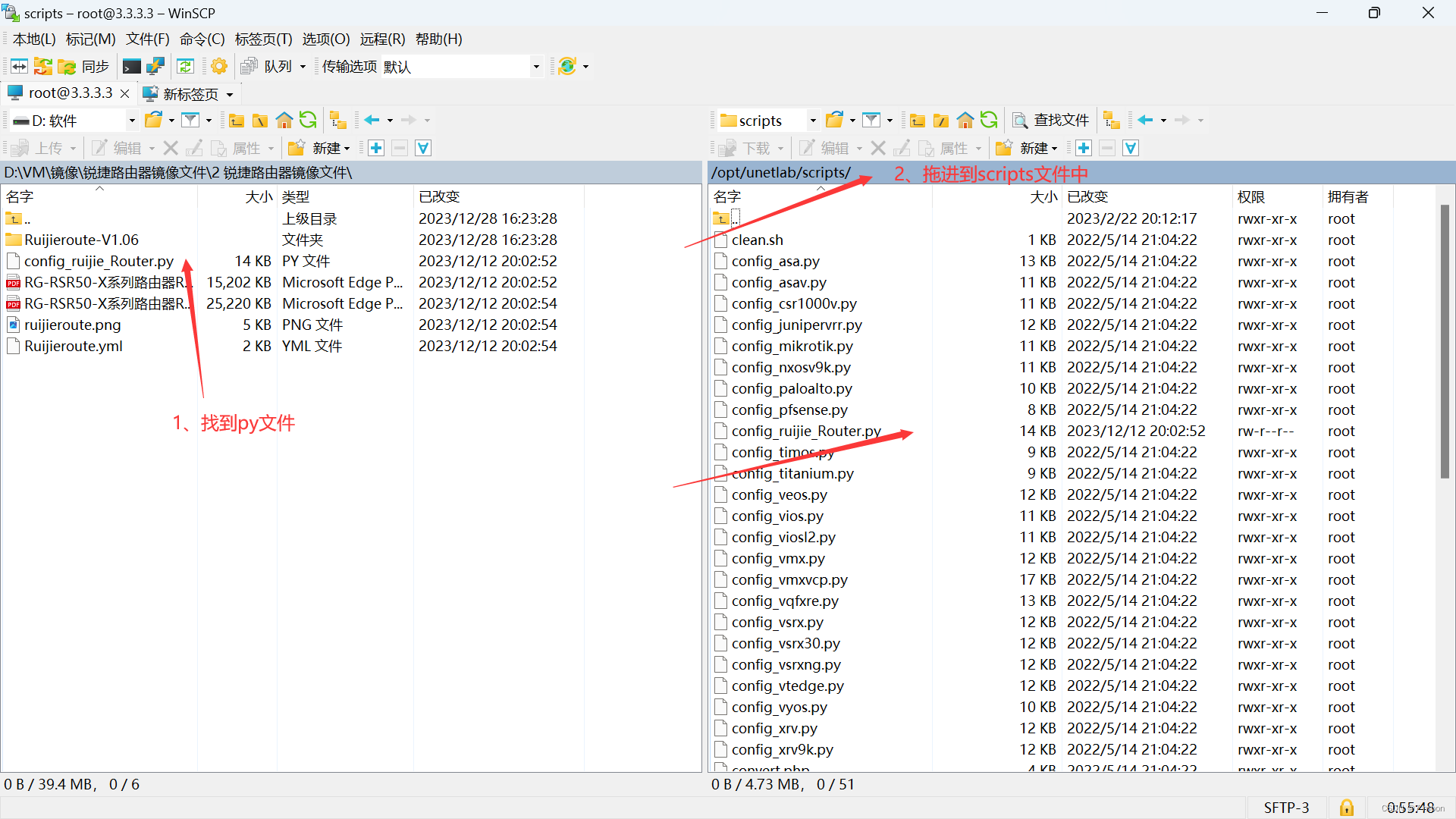Click the remote 新建 new button
Screen dimensions: 1456x819
point(1028,148)
